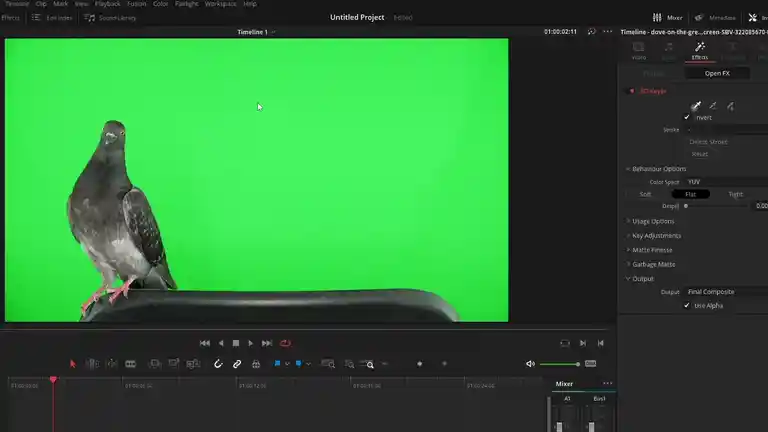Toggle the Position Lock padlock icon
Screen dimensions: 768x432
click(256, 364)
